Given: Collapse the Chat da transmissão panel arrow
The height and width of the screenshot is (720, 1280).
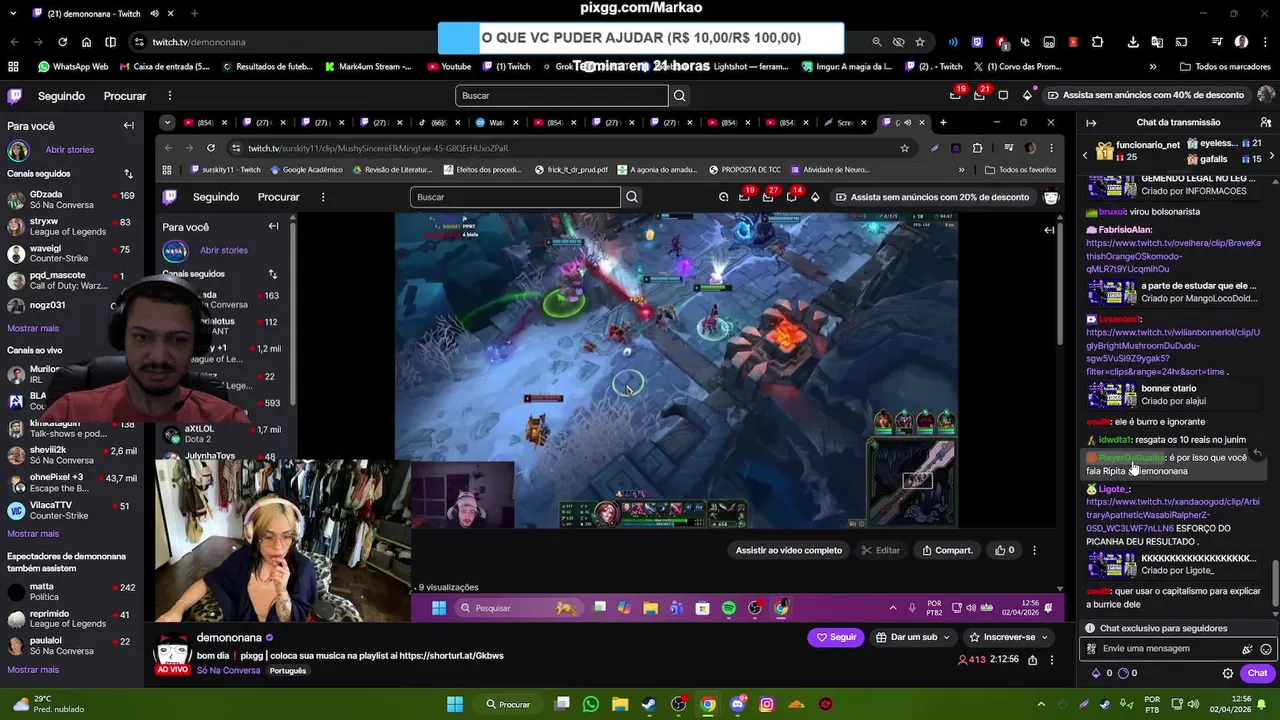Looking at the screenshot, I should coord(1091,123).
